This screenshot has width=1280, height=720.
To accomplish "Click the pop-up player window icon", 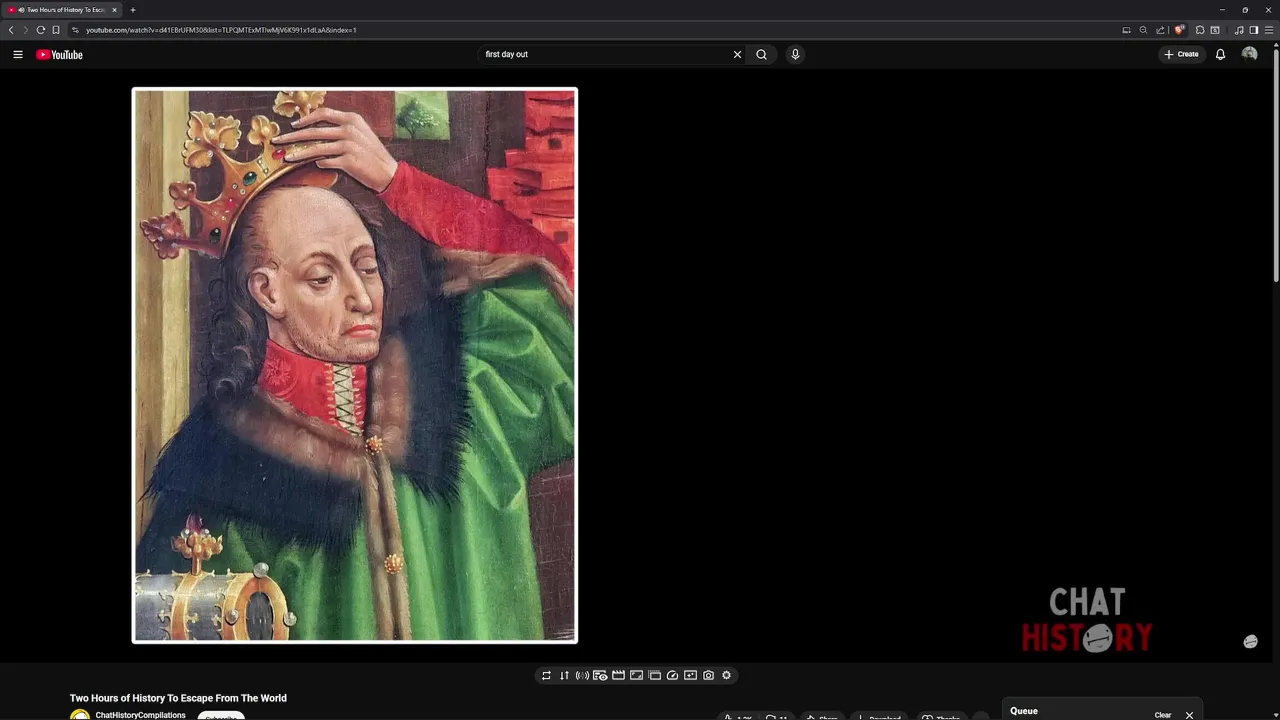I will pos(654,676).
